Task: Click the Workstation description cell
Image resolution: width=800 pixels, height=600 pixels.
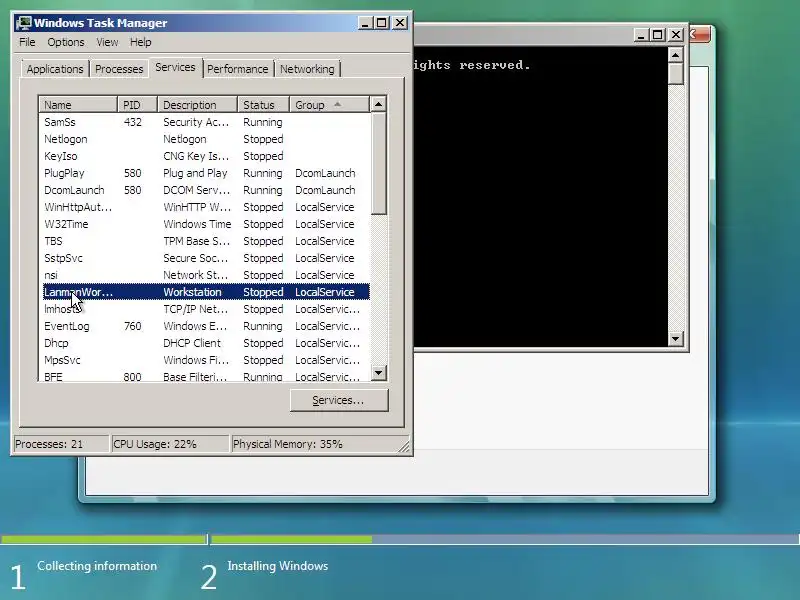Action: tap(192, 292)
